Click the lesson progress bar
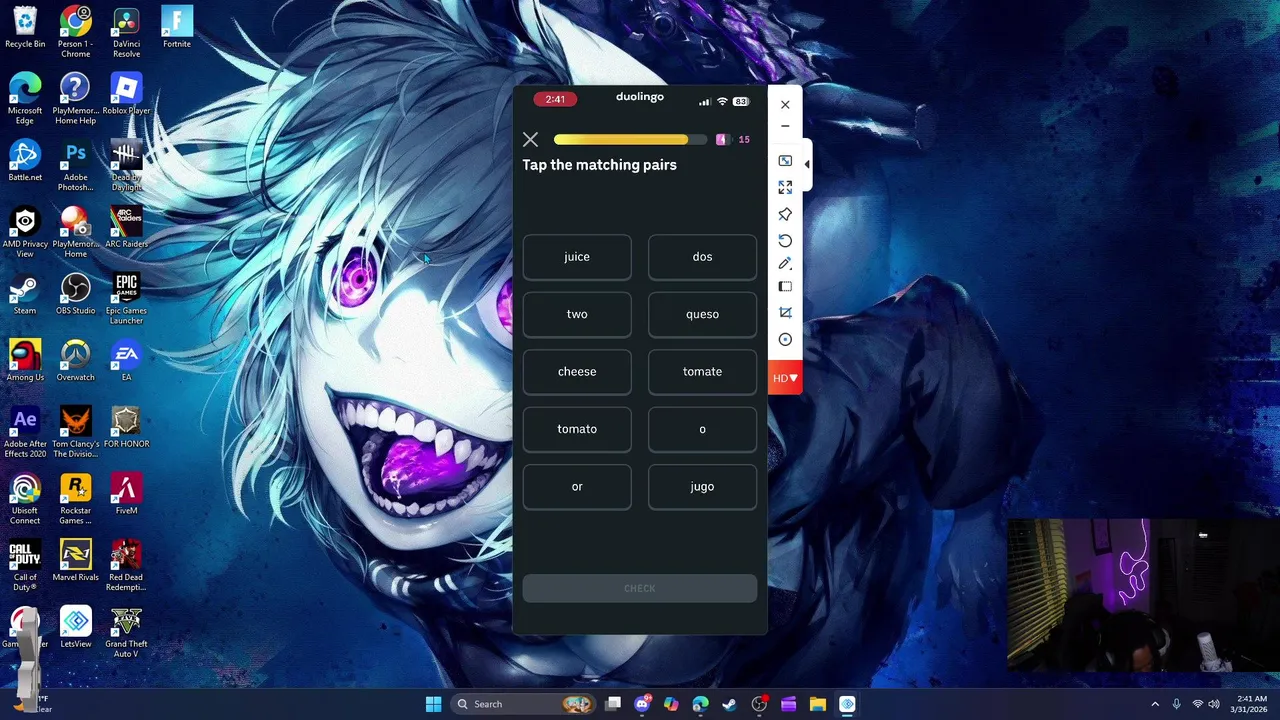The width and height of the screenshot is (1280, 720). [630, 140]
